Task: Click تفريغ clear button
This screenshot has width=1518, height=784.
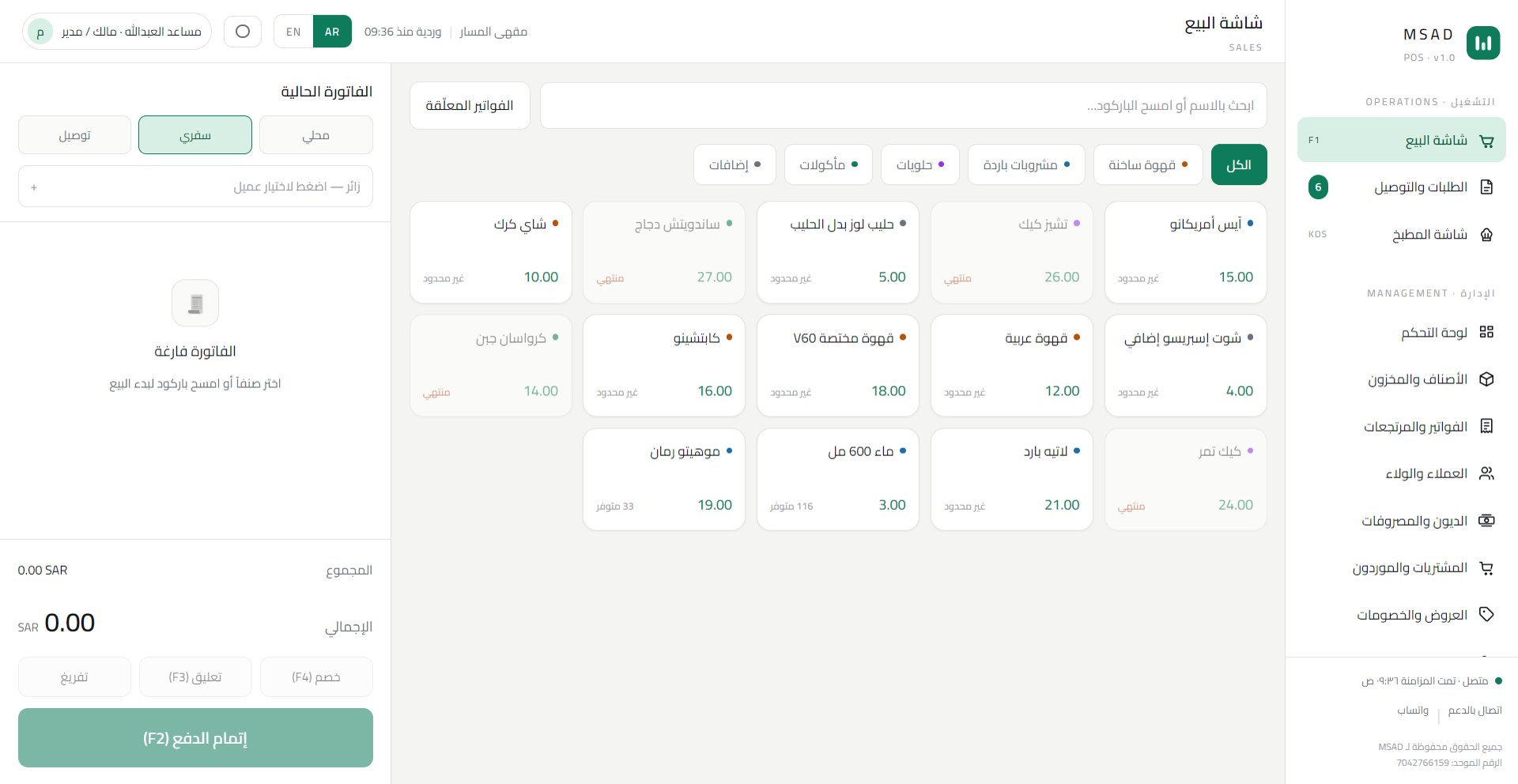Action: point(74,677)
